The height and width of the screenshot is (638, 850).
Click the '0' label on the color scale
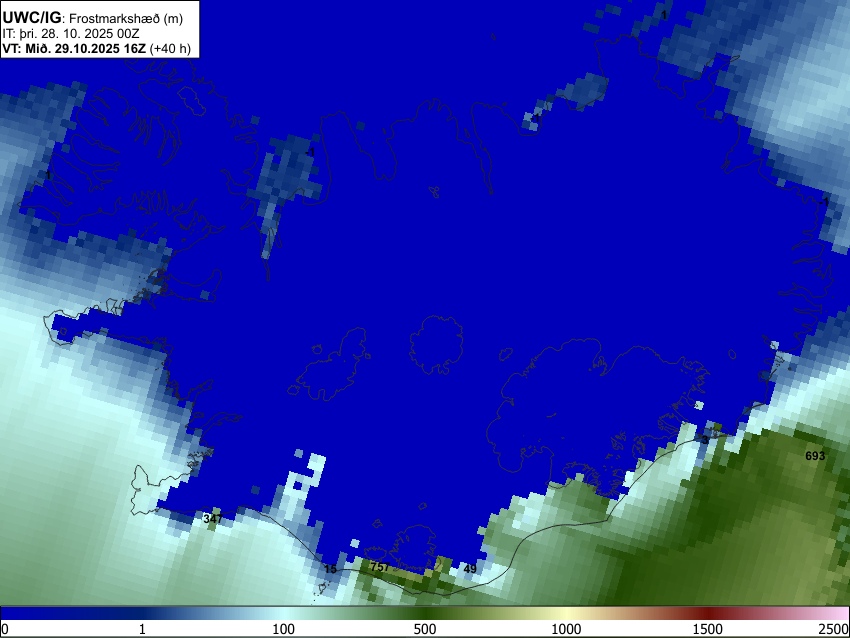click(5, 629)
